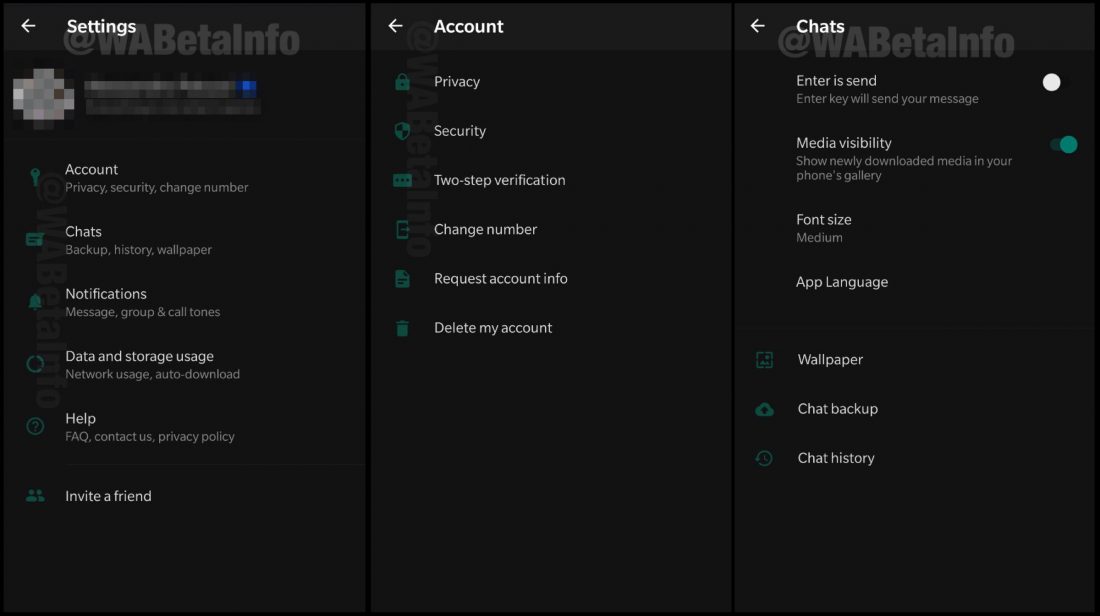This screenshot has width=1100, height=616.
Task: Click the back arrow in Settings header
Action: coord(28,26)
